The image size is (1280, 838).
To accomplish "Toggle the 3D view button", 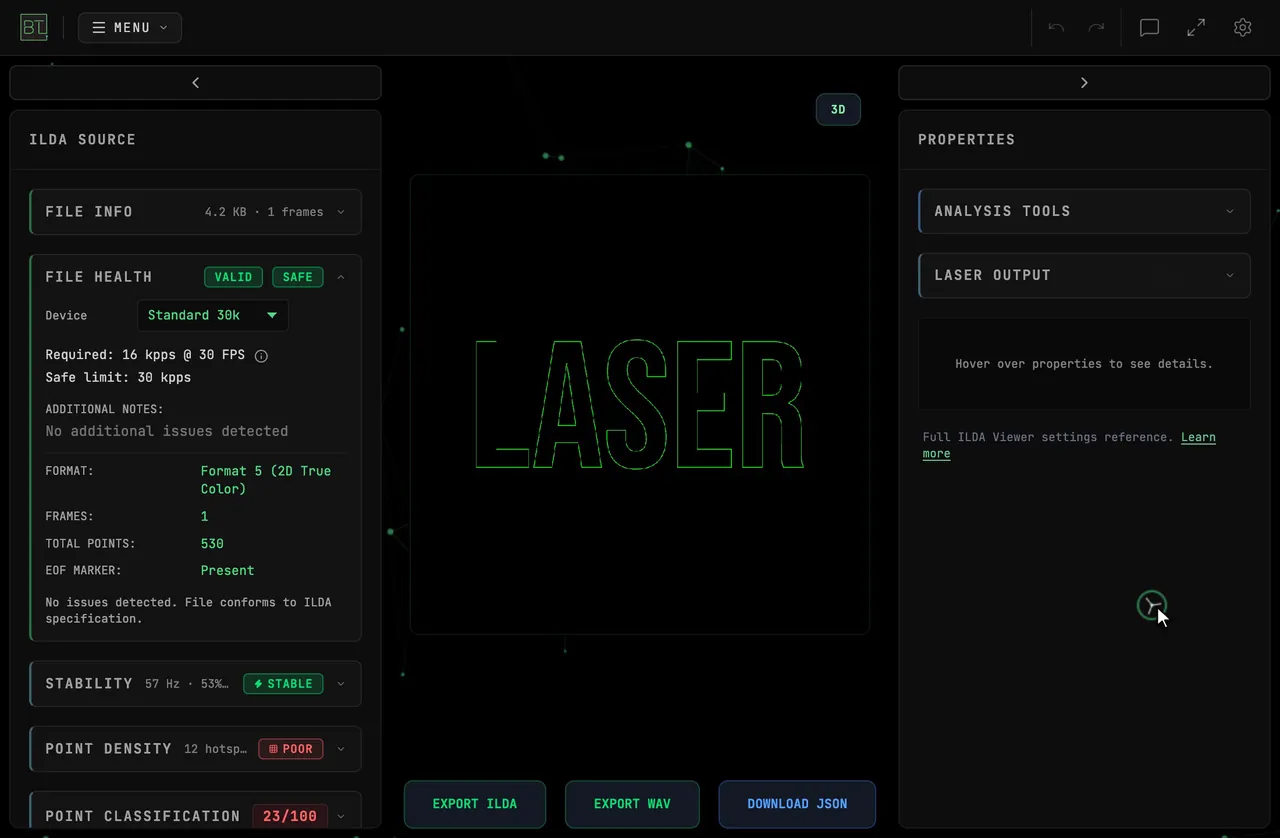I will tap(838, 110).
